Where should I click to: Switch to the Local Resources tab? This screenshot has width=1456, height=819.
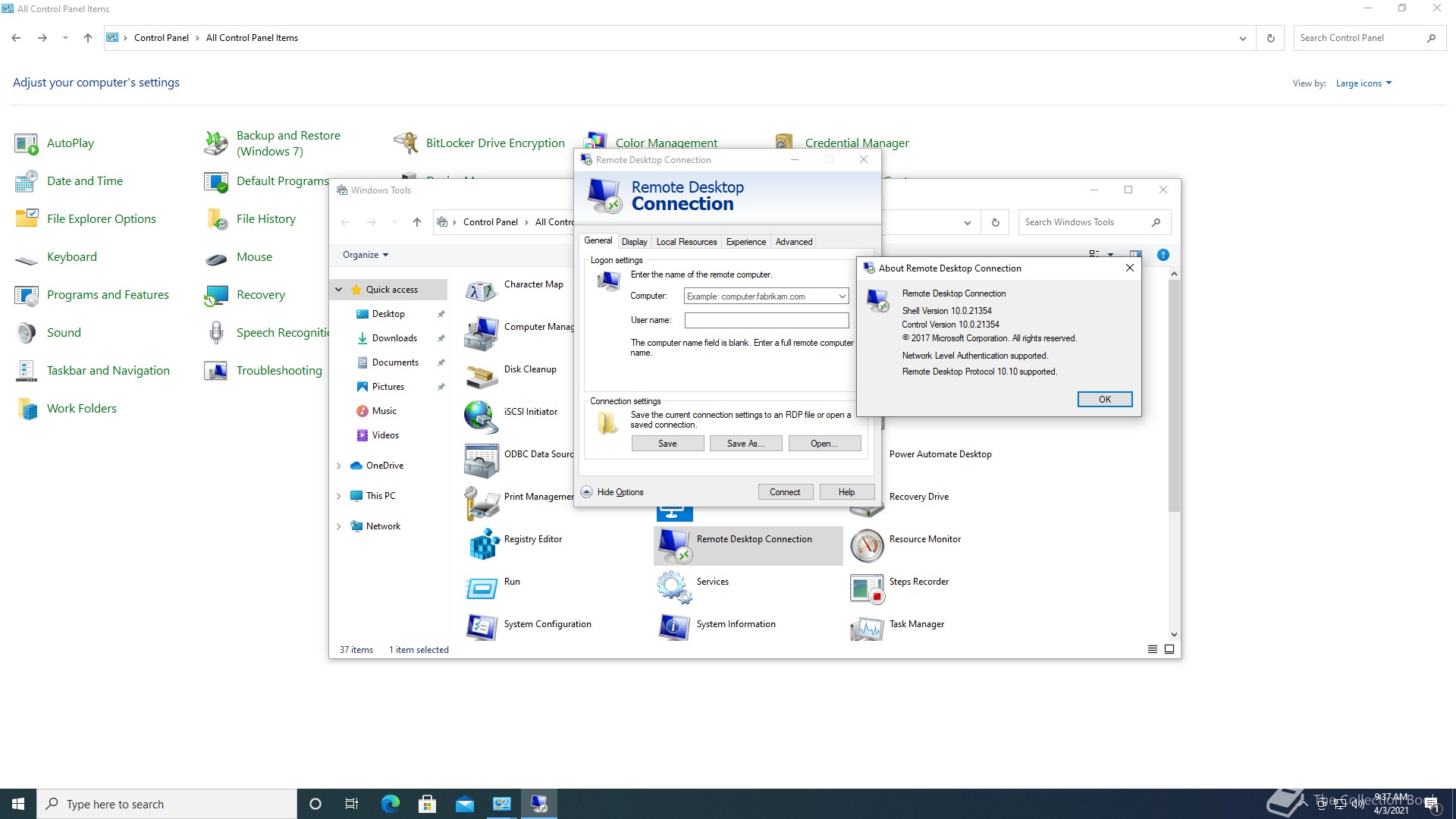[x=686, y=242]
